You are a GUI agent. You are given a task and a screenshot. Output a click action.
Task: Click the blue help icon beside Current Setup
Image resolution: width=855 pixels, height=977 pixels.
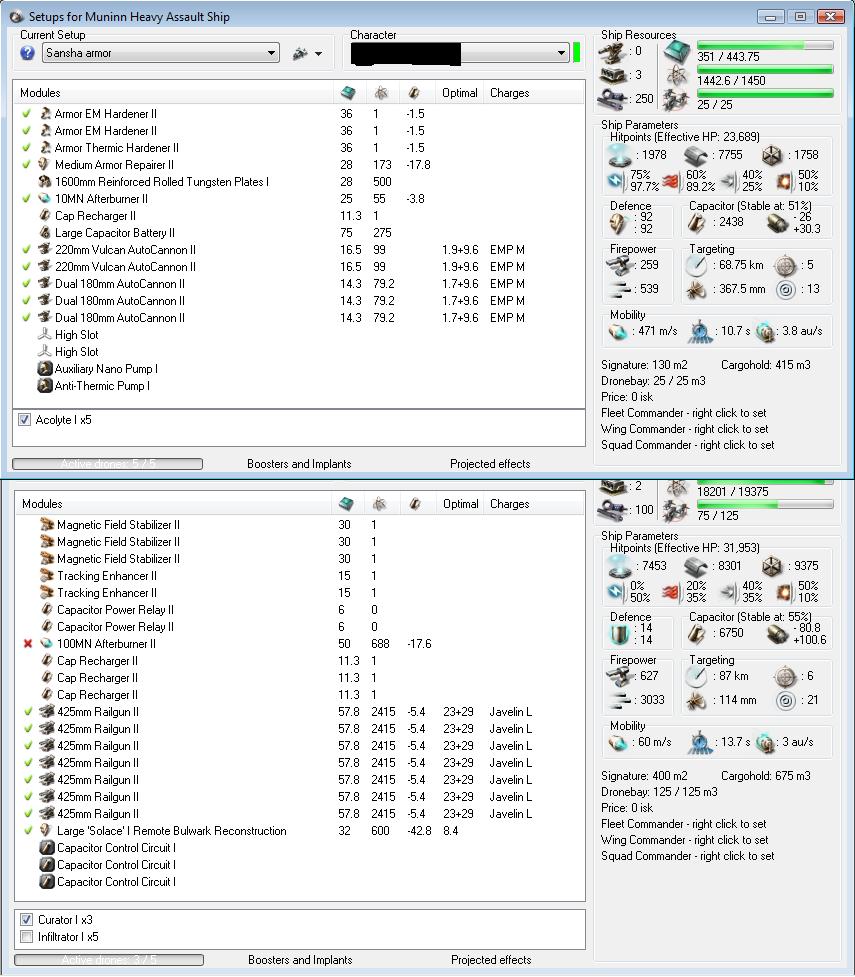point(27,53)
